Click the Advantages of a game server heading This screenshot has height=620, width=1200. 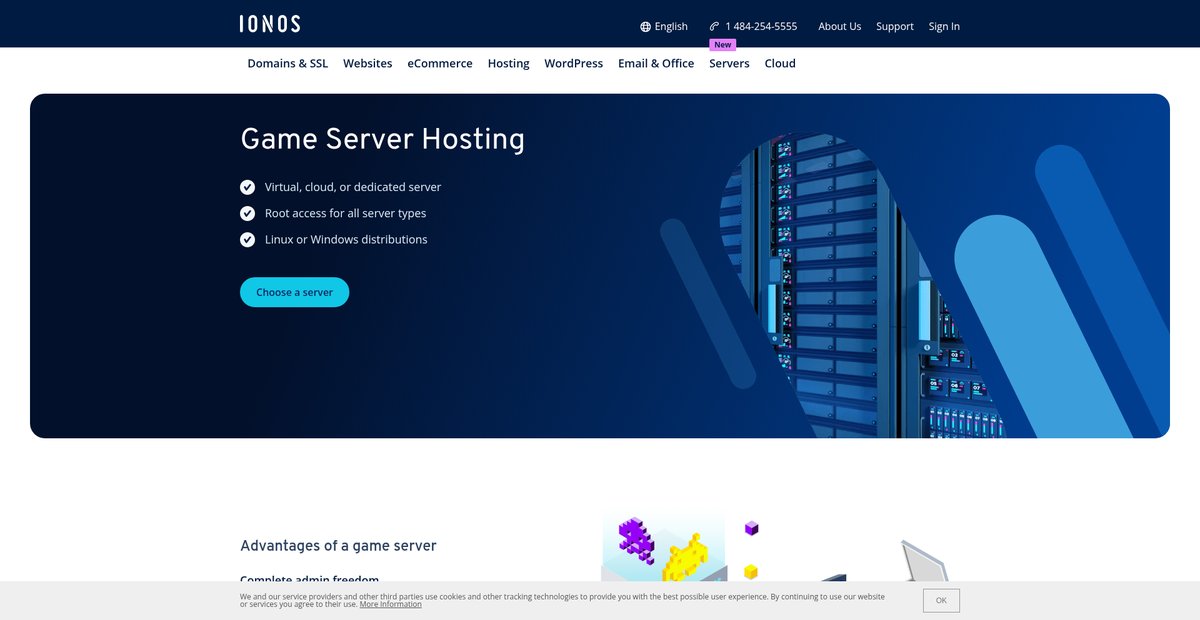tap(338, 546)
